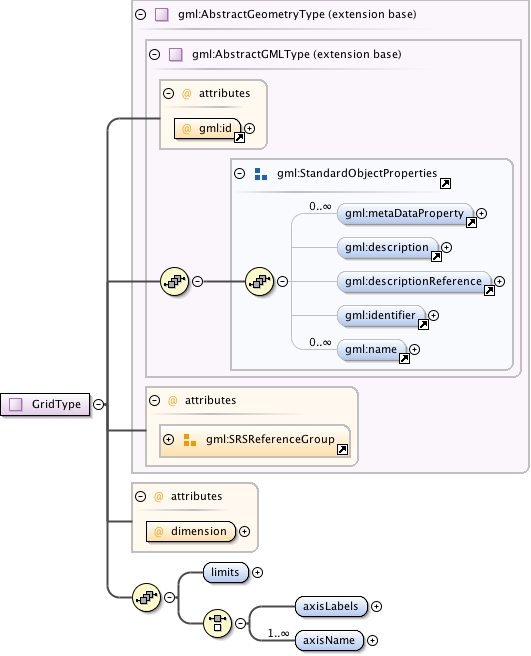The width and height of the screenshot is (531, 656).
Task: Select the gml:description element
Action: click(388, 248)
